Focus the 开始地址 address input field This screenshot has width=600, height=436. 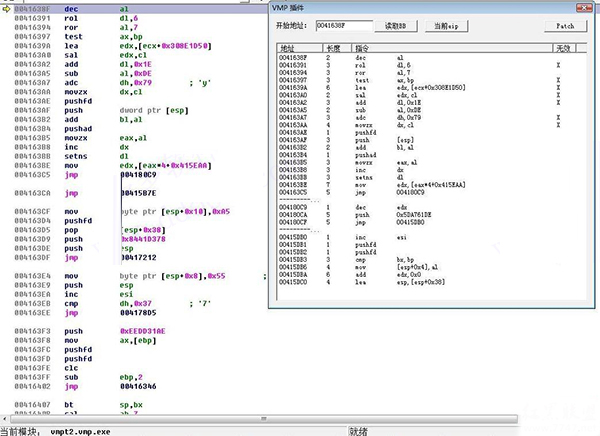[342, 25]
